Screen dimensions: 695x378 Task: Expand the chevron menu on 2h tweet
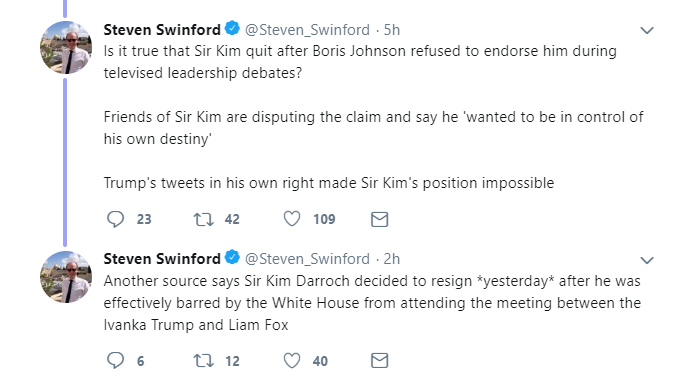click(647, 260)
